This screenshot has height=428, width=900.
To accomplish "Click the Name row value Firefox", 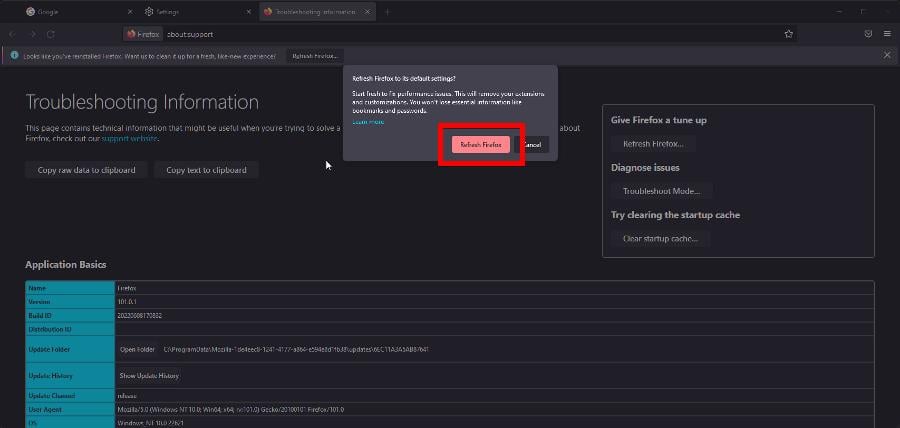I will (126, 288).
